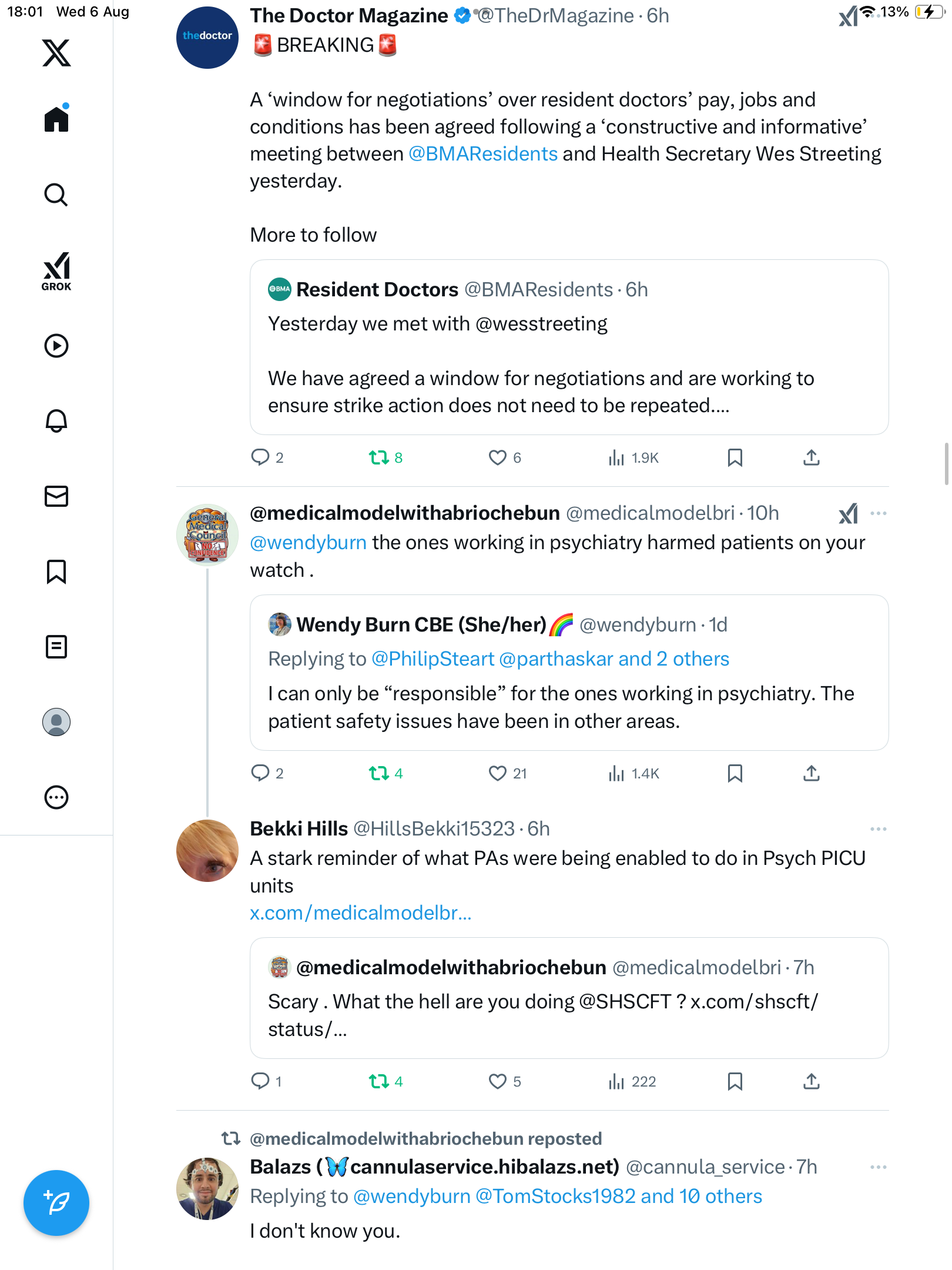Go to Home feed in sidebar
The image size is (952, 1270).
tap(56, 119)
